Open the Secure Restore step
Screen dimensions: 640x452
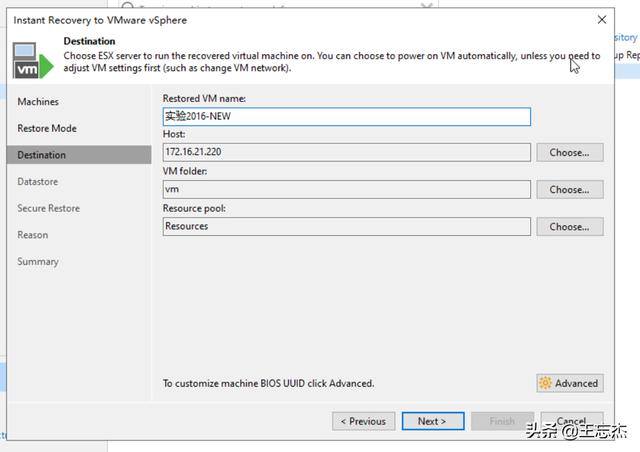[49, 208]
